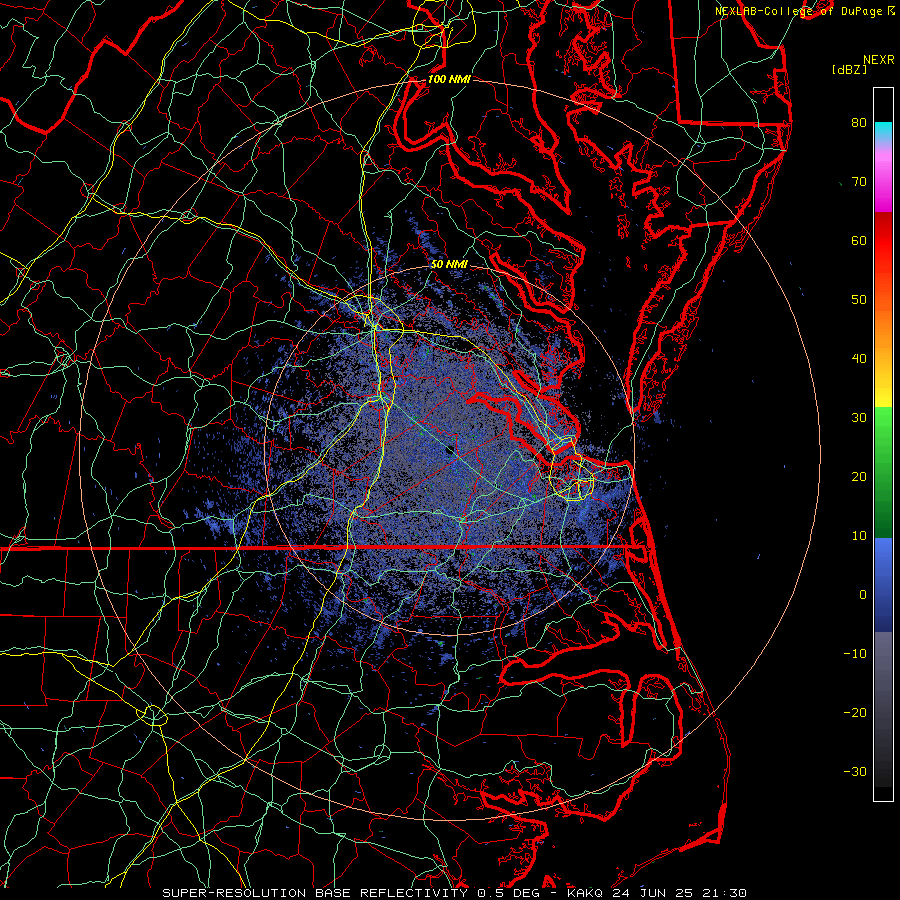Click the 20 value on the dBZ scale
Screen dimensions: 900x900
click(859, 477)
